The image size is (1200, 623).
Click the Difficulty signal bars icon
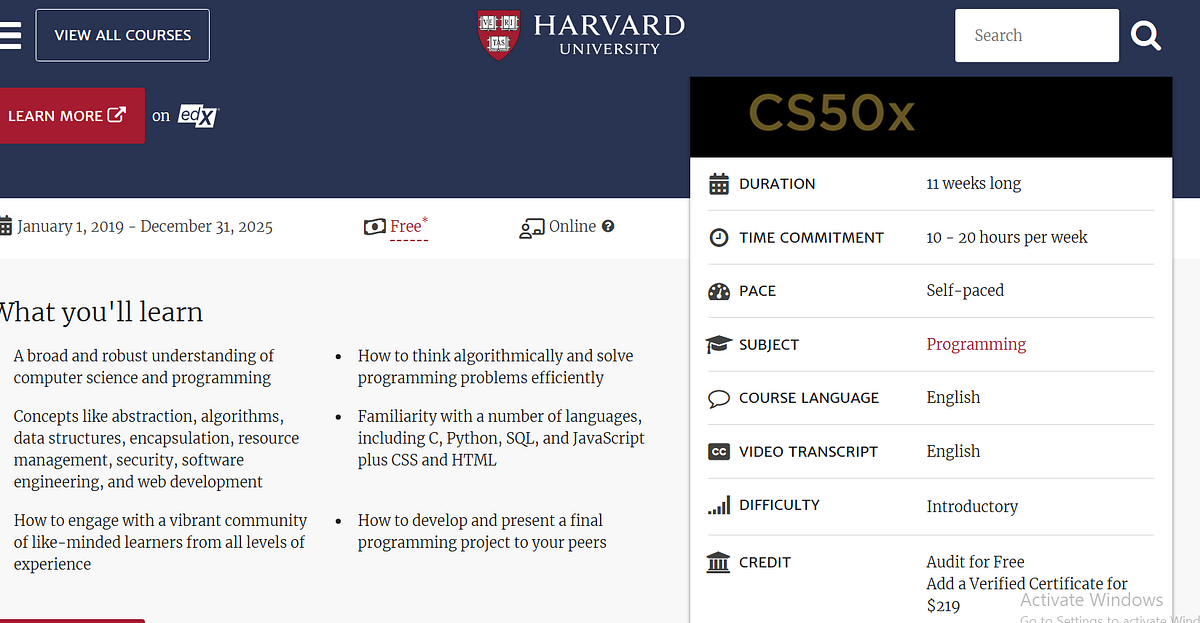[718, 504]
